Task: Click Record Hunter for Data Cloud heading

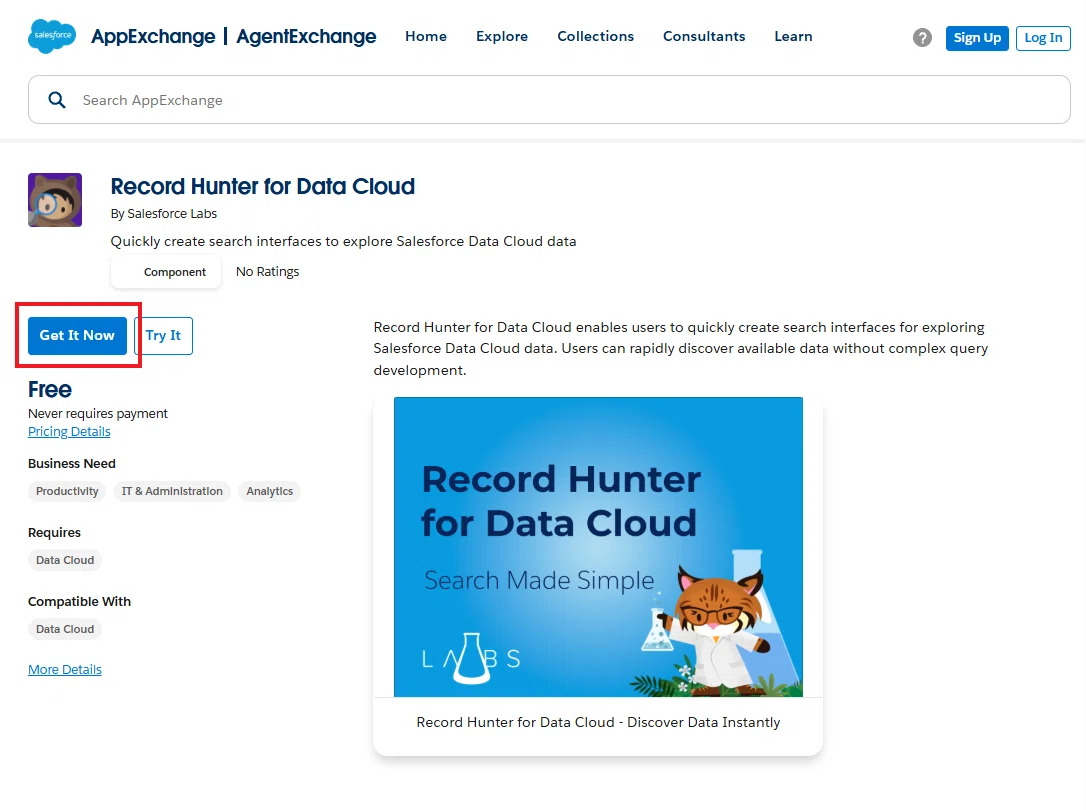Action: [x=262, y=186]
